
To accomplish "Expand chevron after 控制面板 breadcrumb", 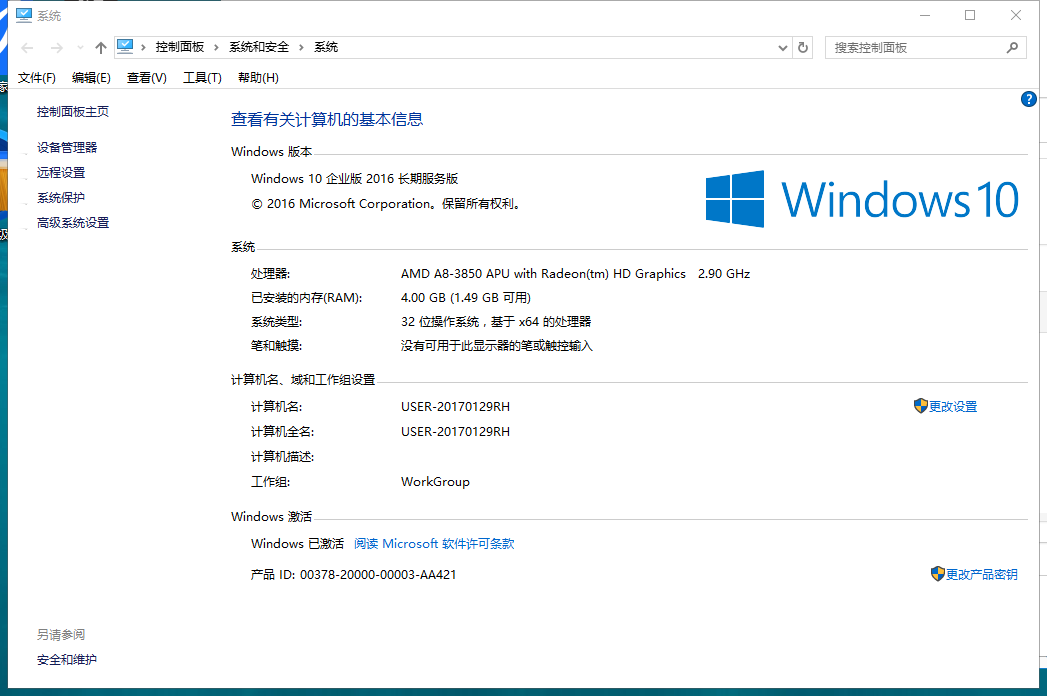I will pyautogui.click(x=216, y=47).
